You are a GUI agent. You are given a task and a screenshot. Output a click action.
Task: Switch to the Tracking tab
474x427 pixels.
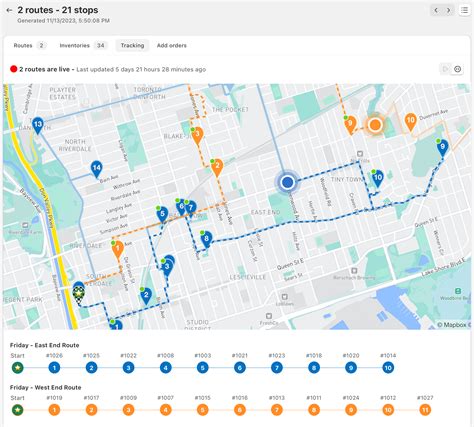coord(132,45)
